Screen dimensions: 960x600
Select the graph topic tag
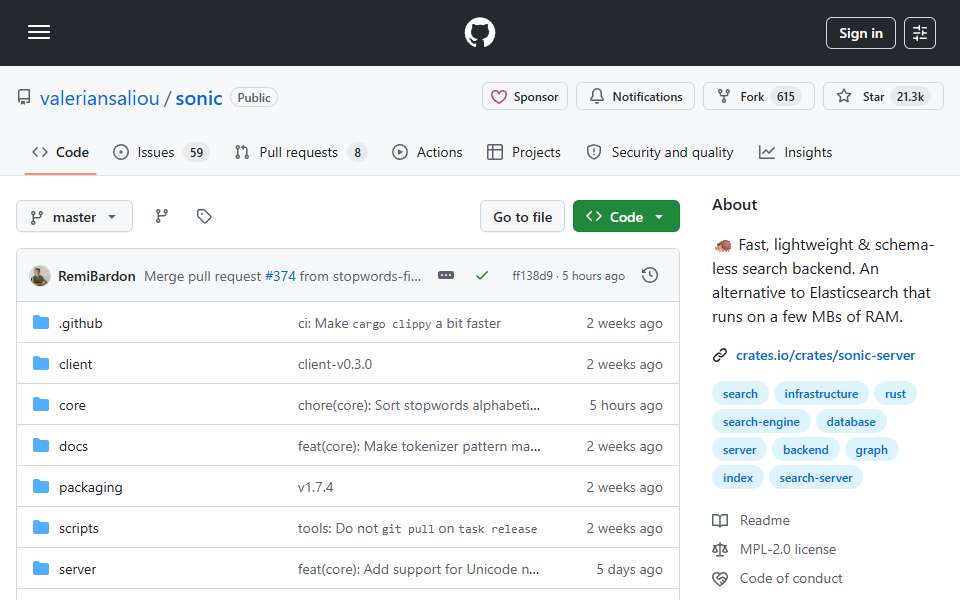[x=871, y=450]
